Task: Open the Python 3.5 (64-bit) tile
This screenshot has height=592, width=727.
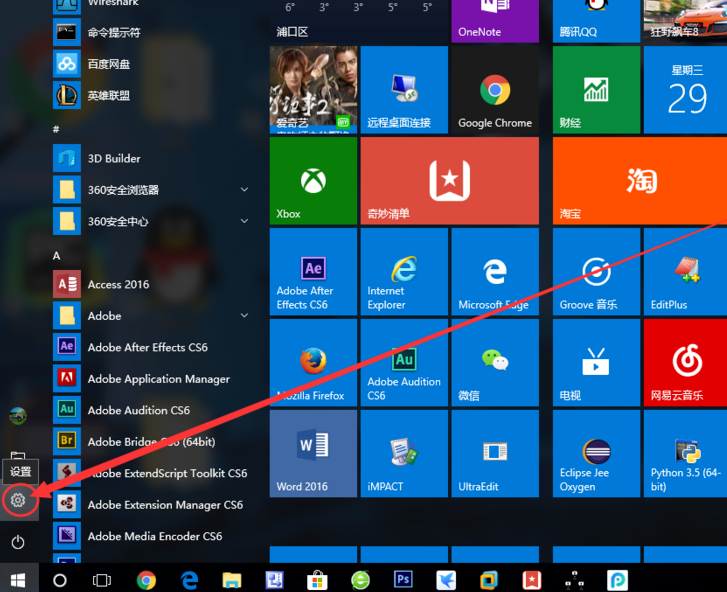Action: tap(685, 453)
